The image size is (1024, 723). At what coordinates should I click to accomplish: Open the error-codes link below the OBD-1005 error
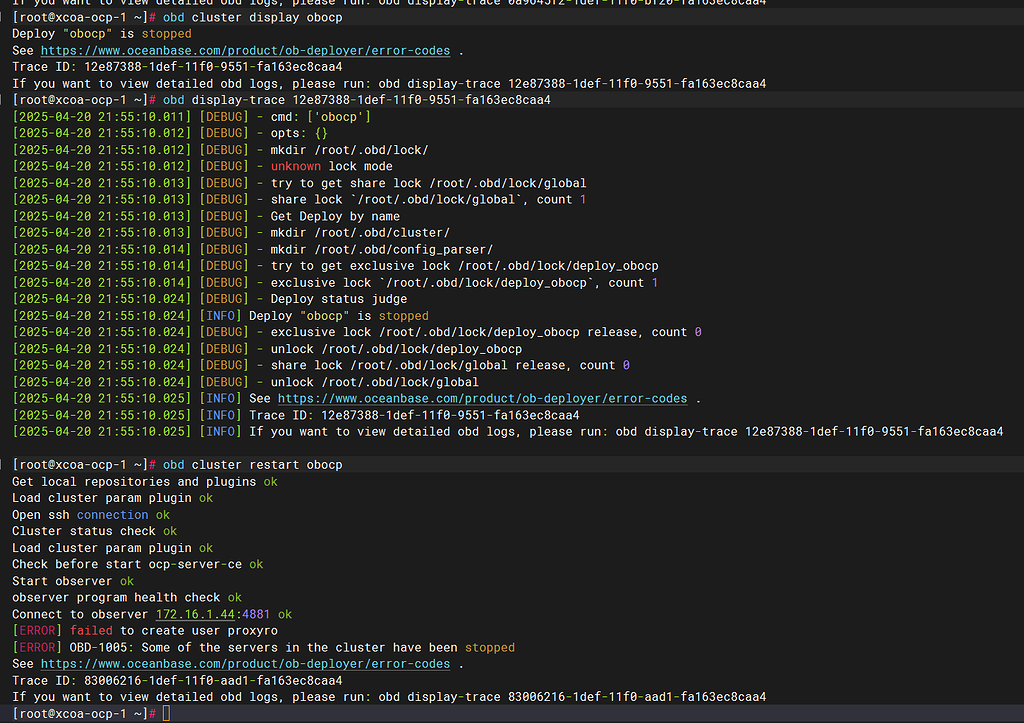245,664
